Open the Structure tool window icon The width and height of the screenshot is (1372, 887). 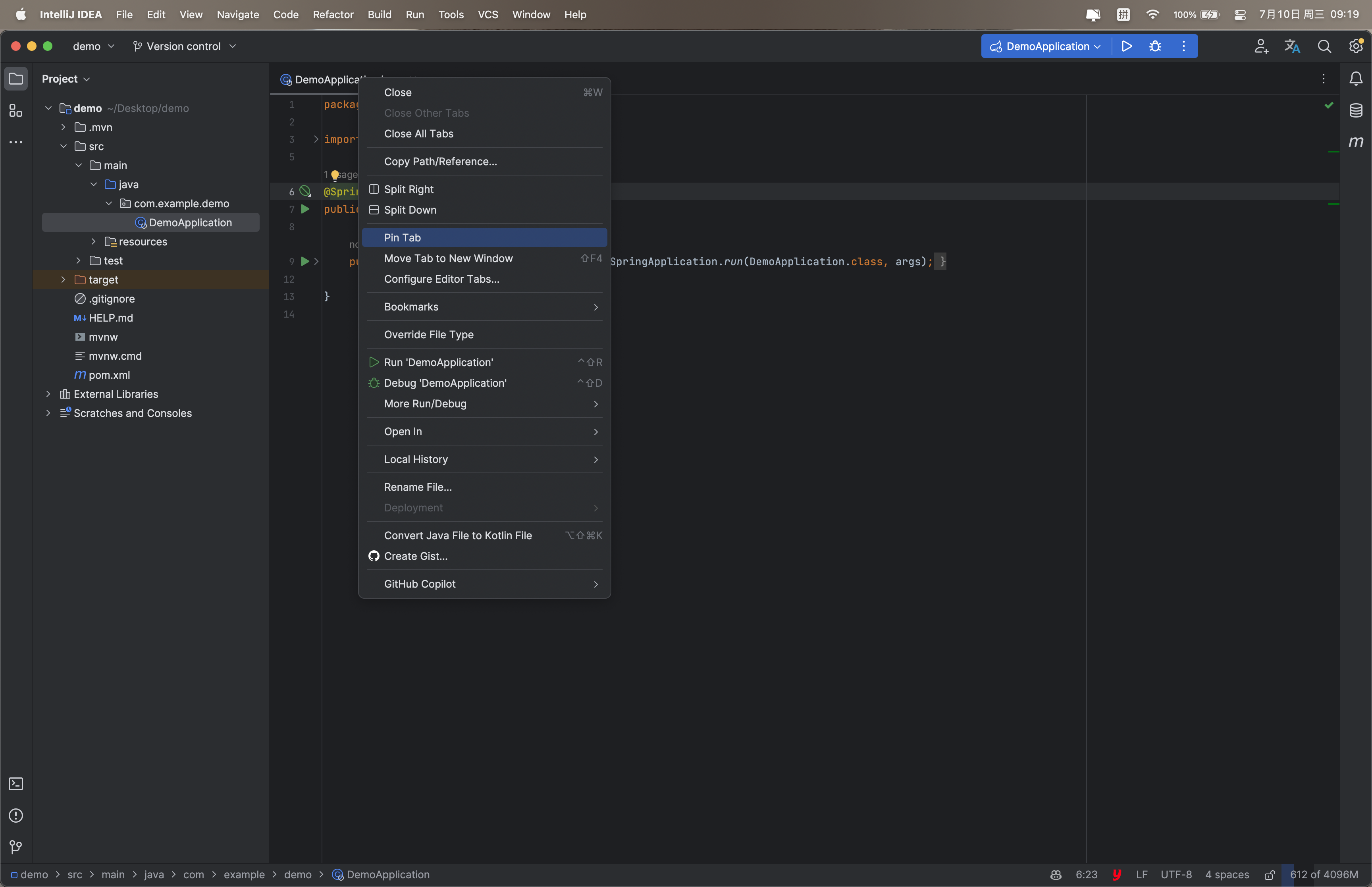click(16, 111)
